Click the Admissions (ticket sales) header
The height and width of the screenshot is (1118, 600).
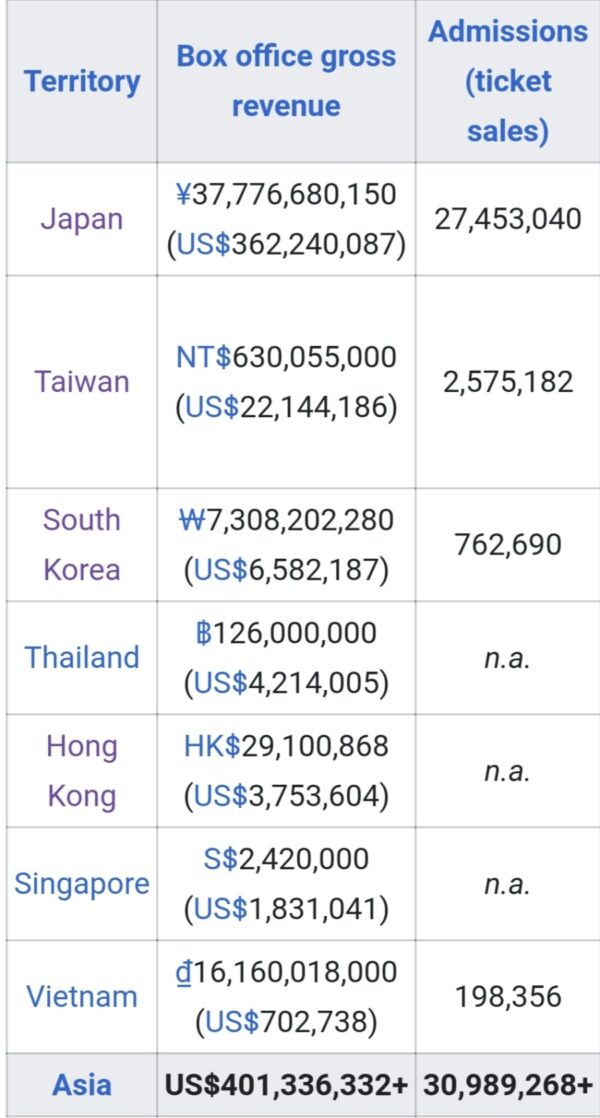click(x=507, y=81)
